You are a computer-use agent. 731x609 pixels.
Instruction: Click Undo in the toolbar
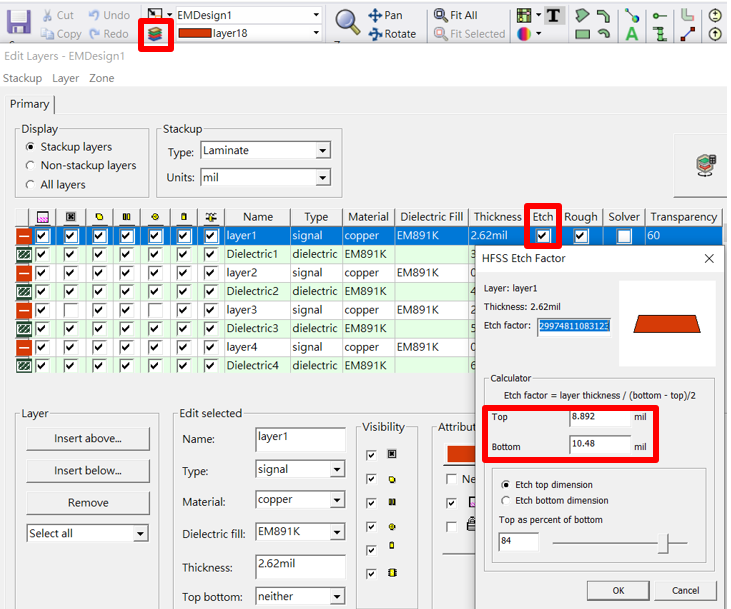(x=109, y=15)
